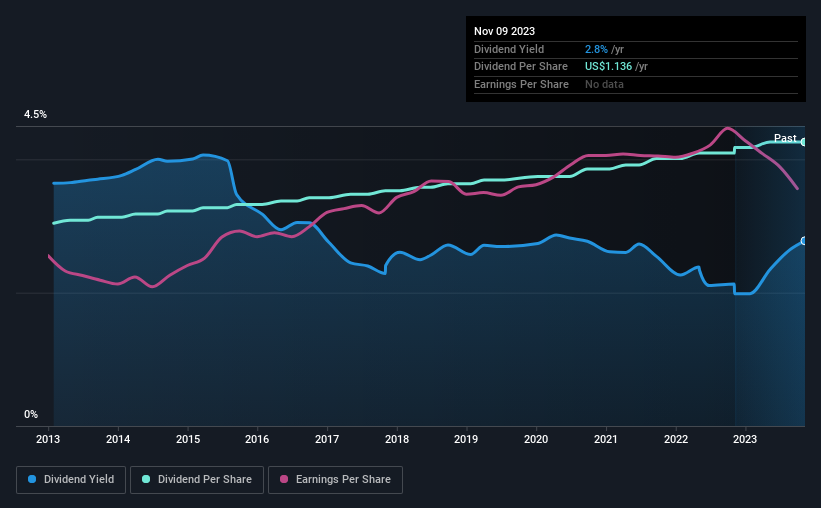Toggle the Dividend Per Share legend button
The width and height of the screenshot is (821, 508).
click(x=197, y=479)
